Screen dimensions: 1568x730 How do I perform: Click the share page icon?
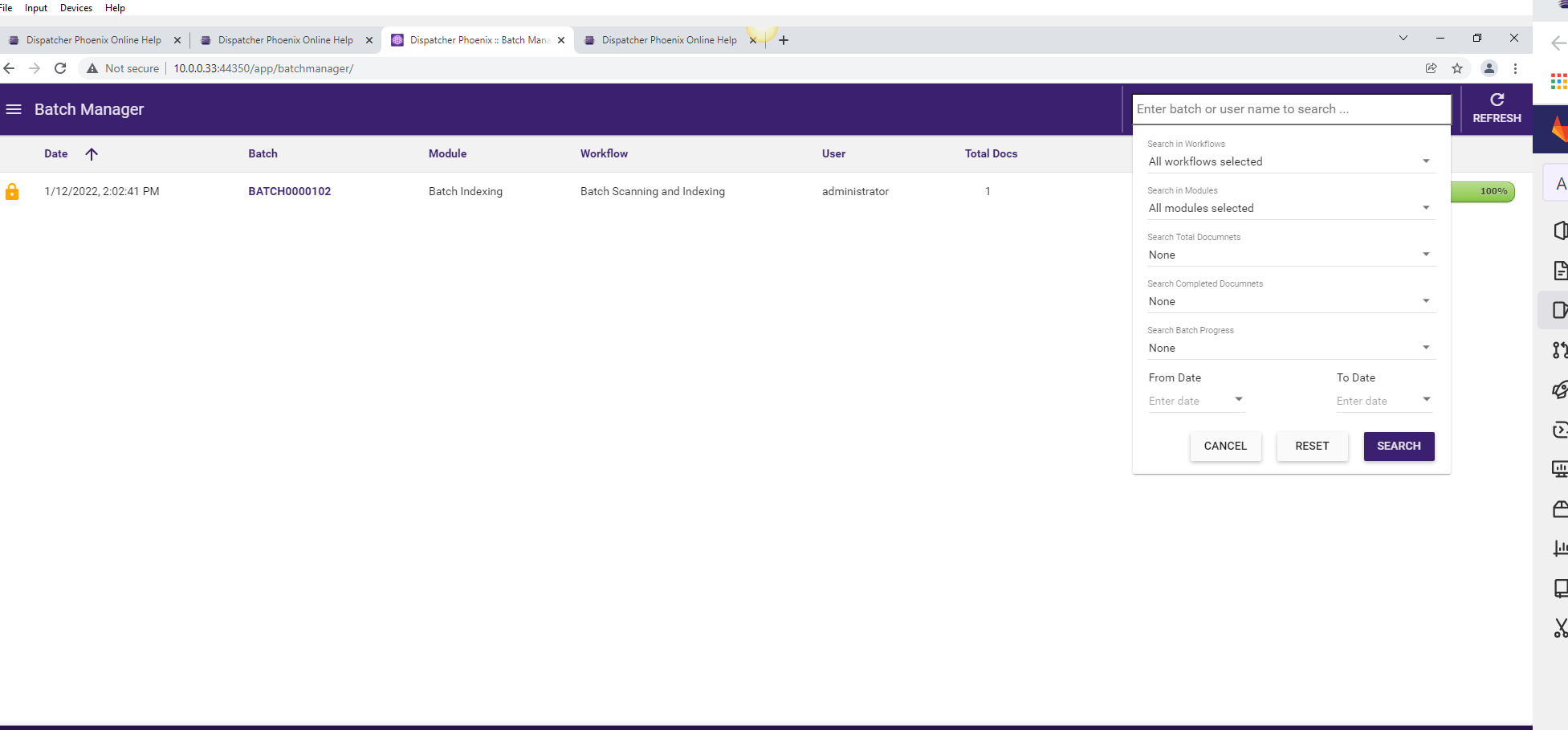[1431, 68]
